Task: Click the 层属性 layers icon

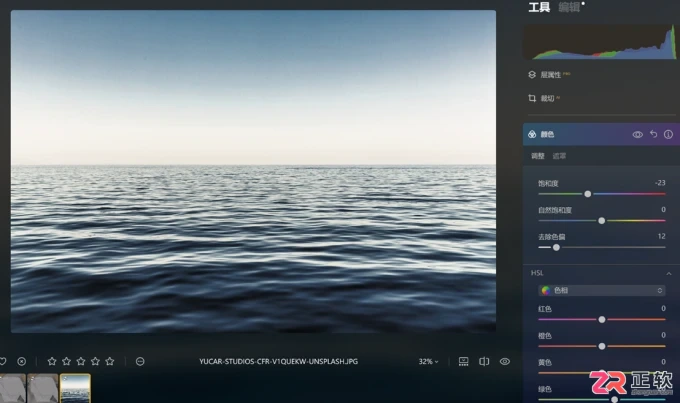Action: coord(532,75)
